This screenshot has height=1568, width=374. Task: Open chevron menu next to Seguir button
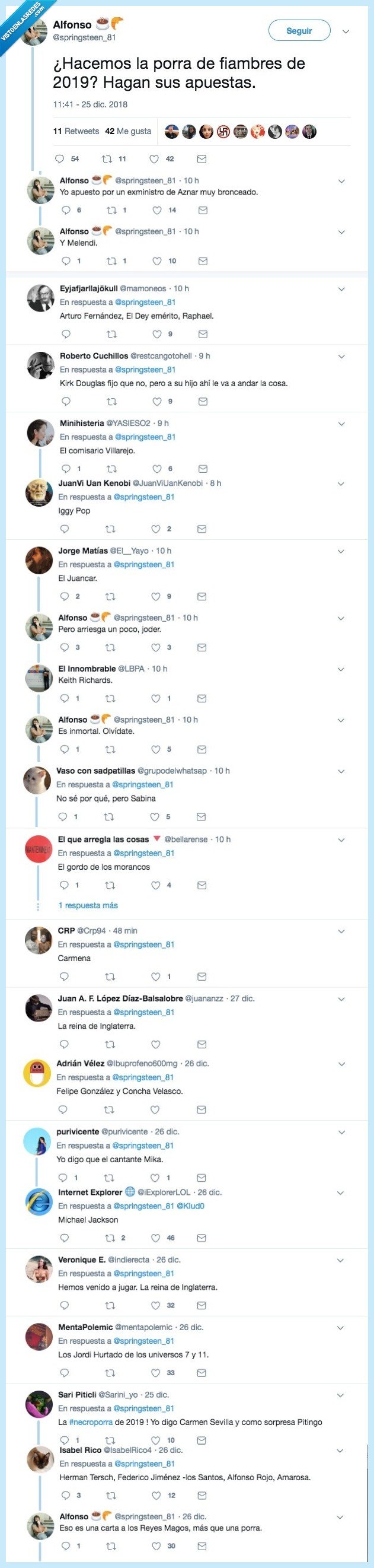click(x=346, y=31)
